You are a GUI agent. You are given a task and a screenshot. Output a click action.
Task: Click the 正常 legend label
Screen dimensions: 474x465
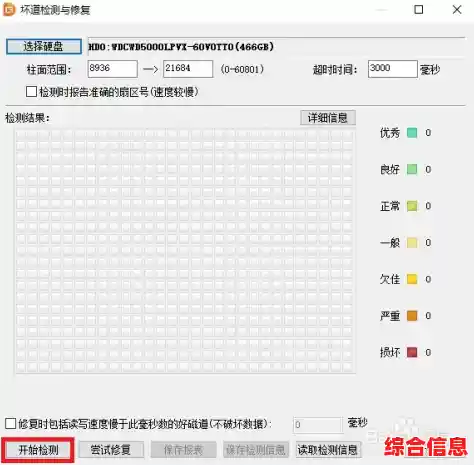tap(390, 206)
